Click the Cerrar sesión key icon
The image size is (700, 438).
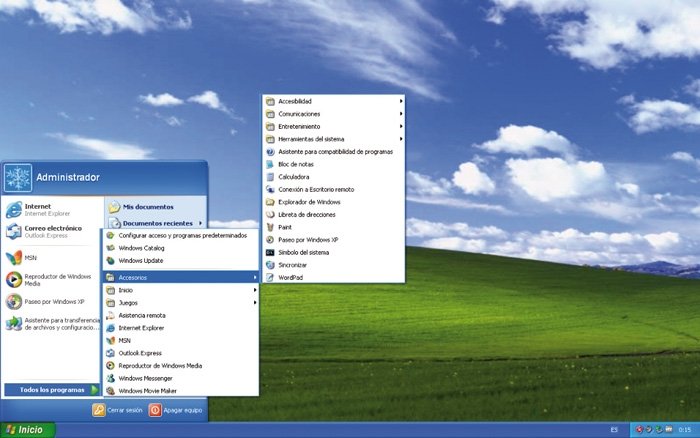point(99,410)
